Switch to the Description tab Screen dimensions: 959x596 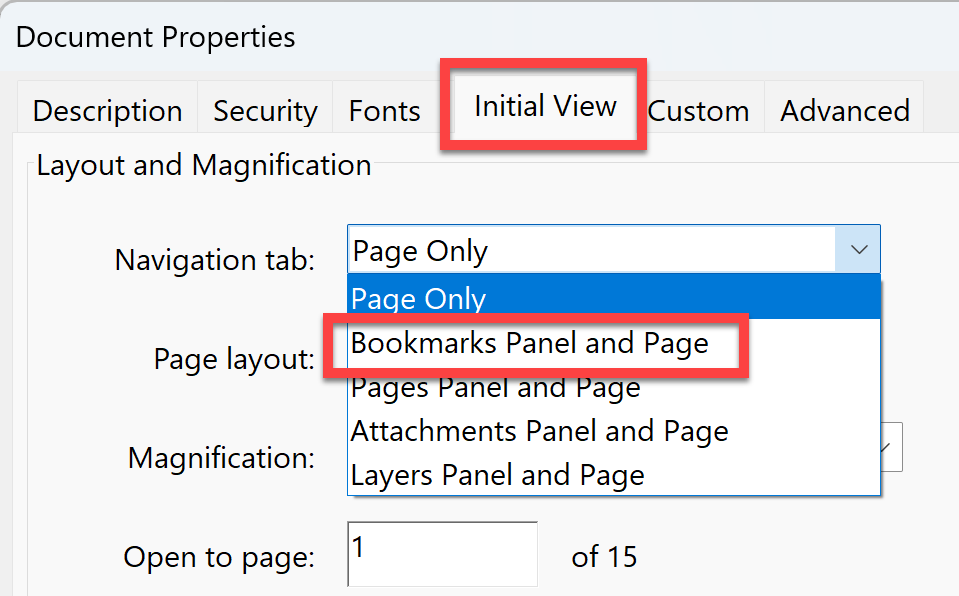[107, 110]
